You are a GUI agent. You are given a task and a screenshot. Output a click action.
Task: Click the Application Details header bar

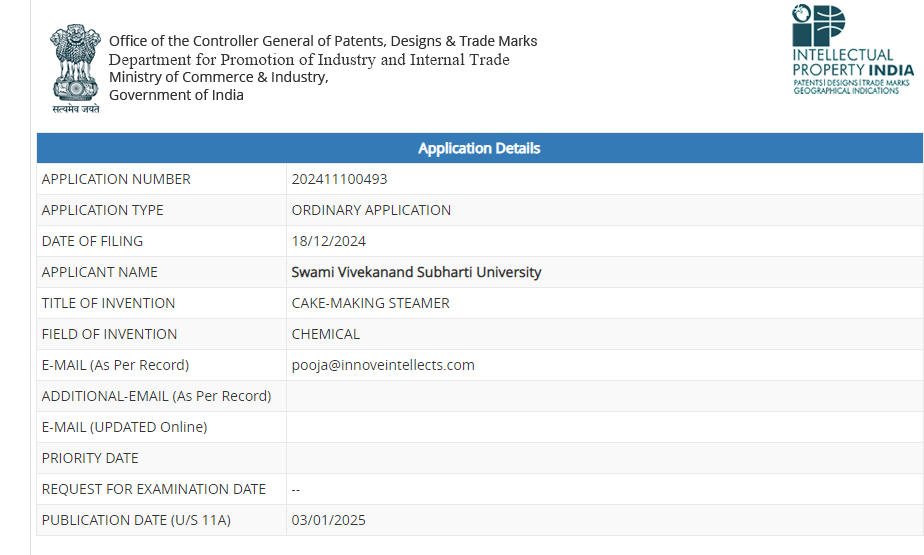click(x=479, y=148)
